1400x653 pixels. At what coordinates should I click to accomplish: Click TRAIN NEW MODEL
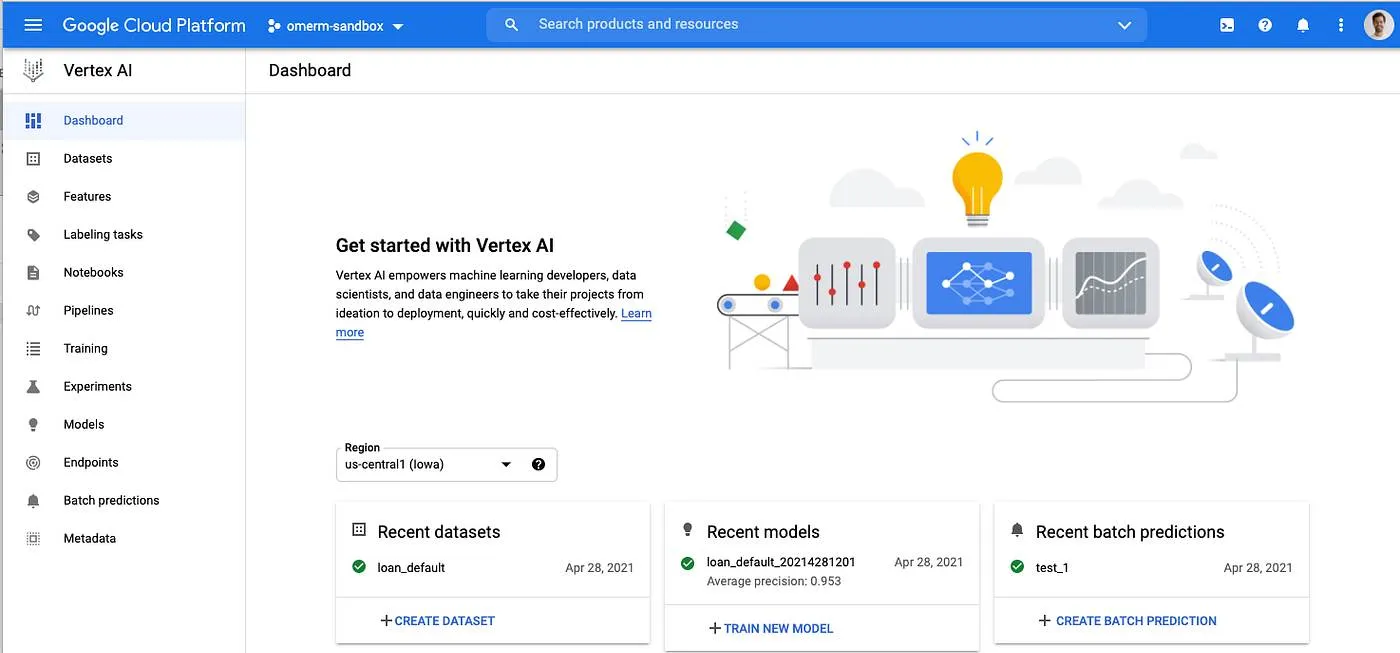(771, 628)
